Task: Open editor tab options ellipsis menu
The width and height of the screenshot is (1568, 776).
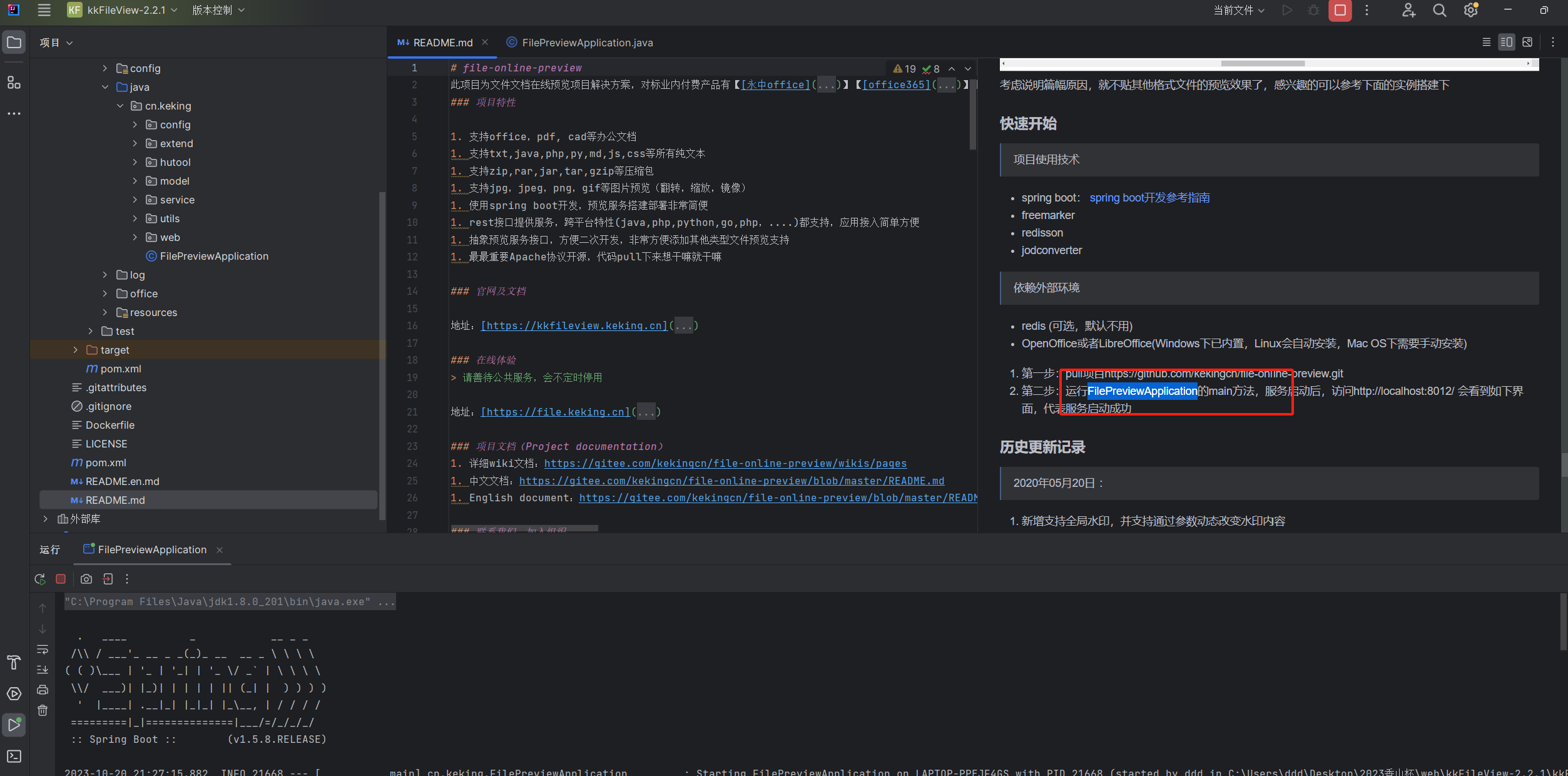Action: click(1553, 42)
